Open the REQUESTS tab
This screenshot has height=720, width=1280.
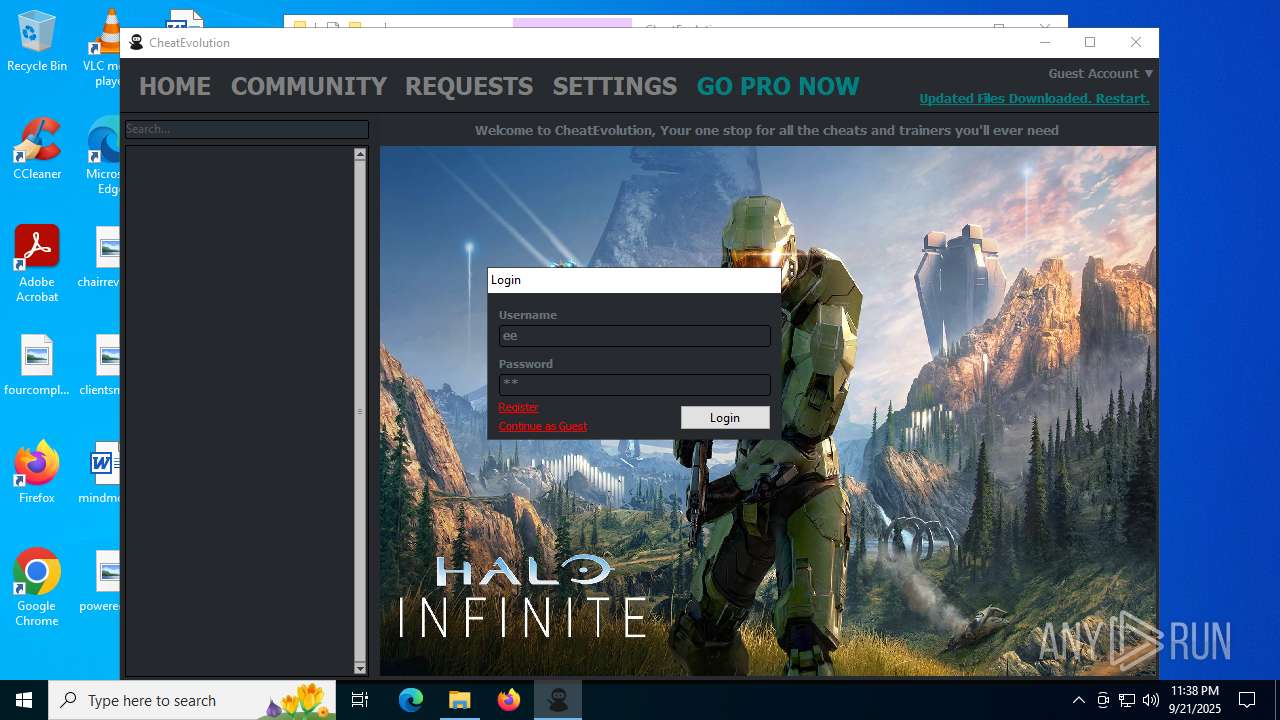coord(469,87)
